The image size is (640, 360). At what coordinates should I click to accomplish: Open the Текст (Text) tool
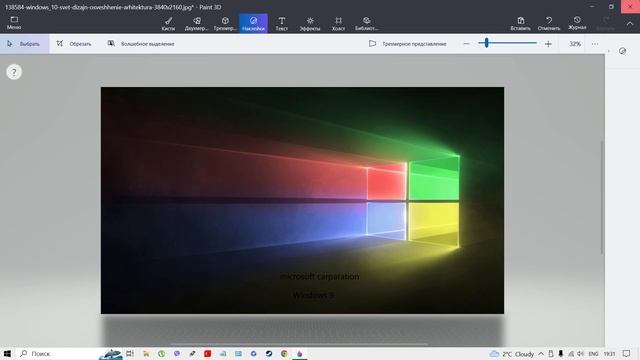click(282, 24)
